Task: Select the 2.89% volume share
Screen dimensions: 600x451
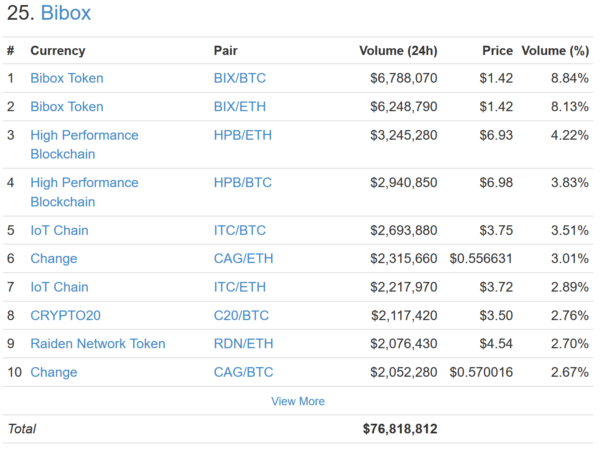Action: coord(570,287)
